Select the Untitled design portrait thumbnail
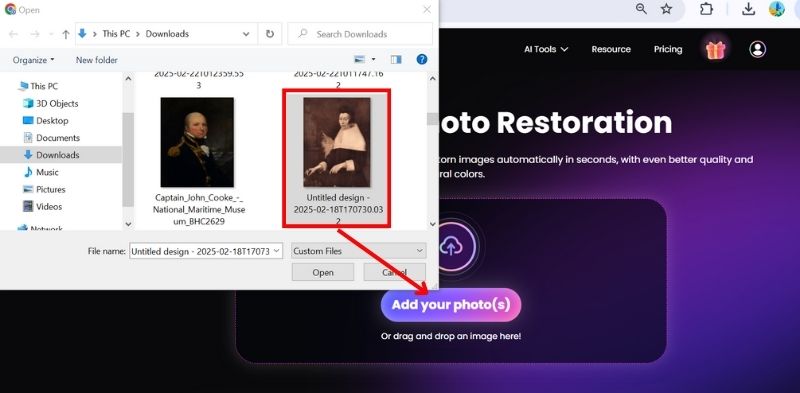800x393 pixels. 337,142
